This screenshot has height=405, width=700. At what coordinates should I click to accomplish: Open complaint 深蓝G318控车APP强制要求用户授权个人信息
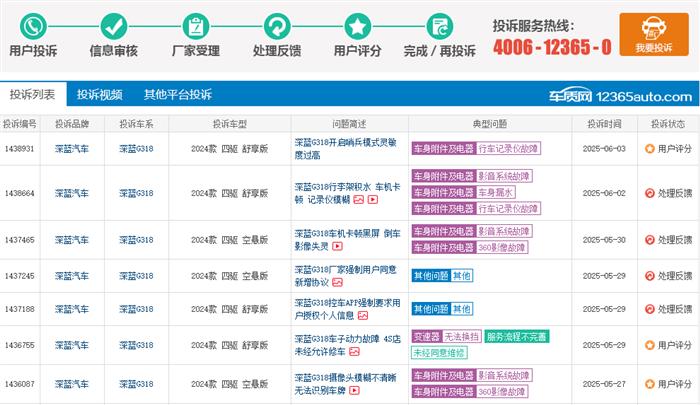pyautogui.click(x=347, y=309)
